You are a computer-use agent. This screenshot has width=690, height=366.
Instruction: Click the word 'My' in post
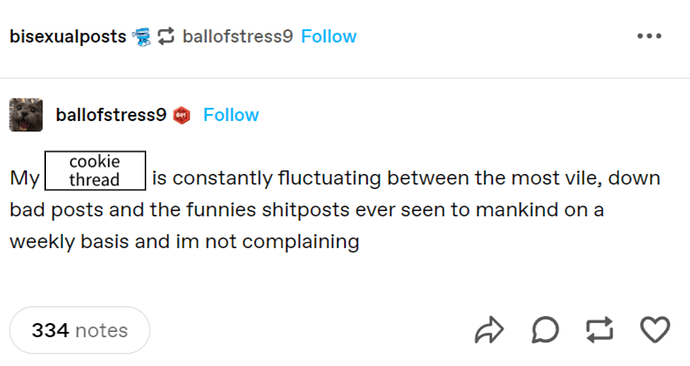click(25, 179)
